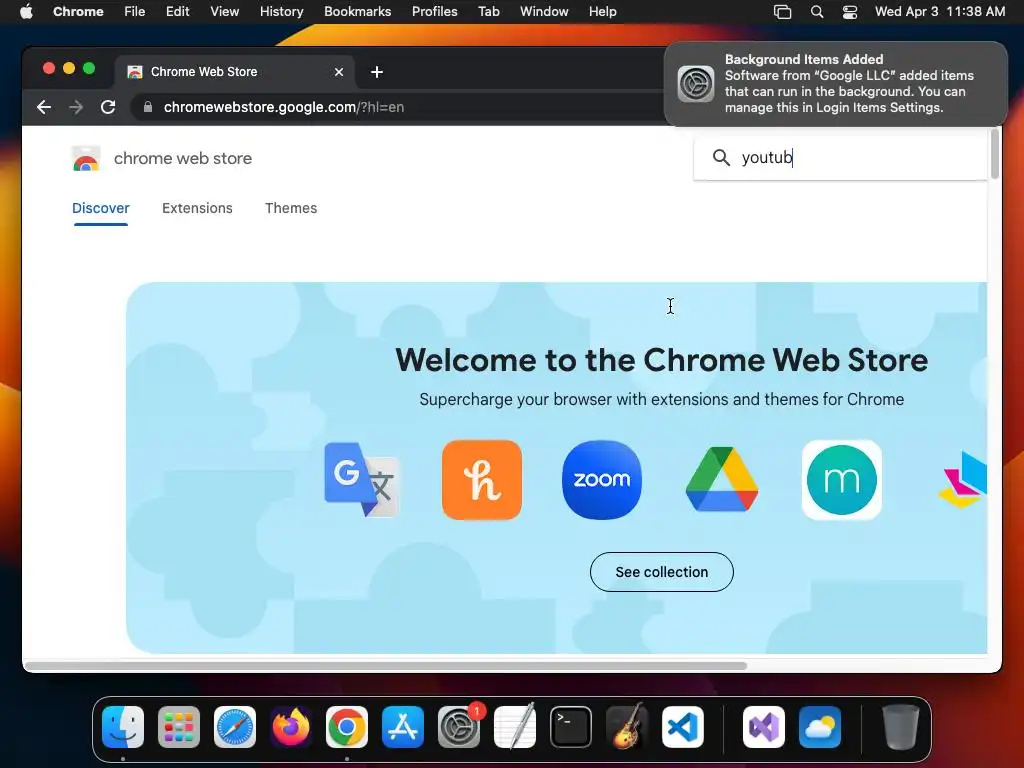This screenshot has height=768, width=1024.
Task: Open System Settings from the dock
Action: [x=458, y=727]
